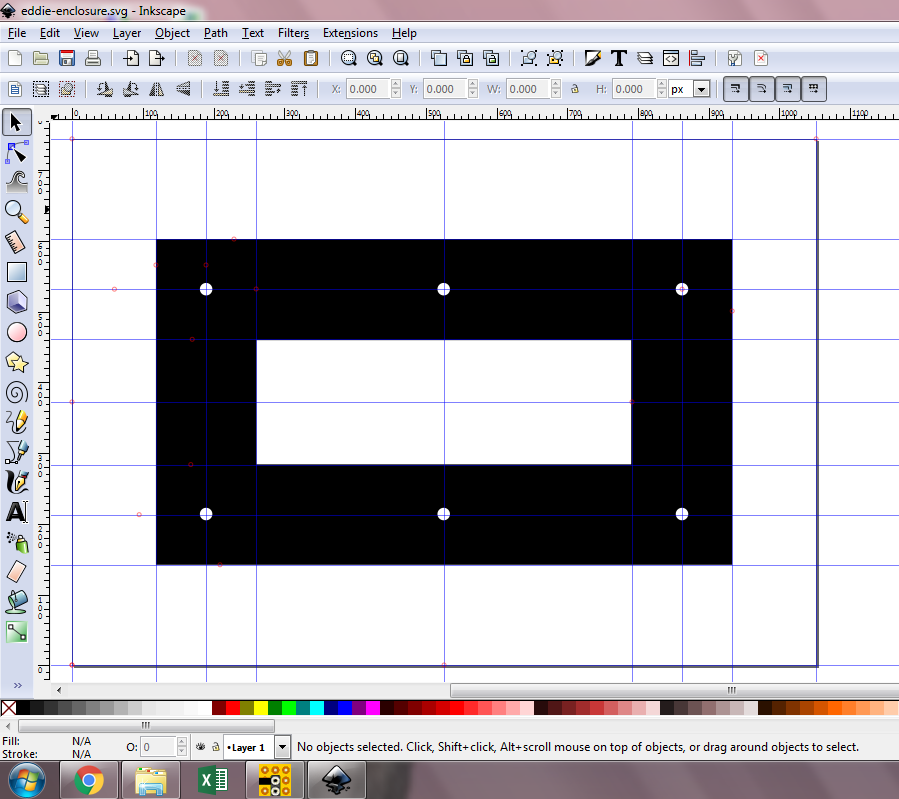
Task: Select the Ellipse tool
Action: pos(16,331)
